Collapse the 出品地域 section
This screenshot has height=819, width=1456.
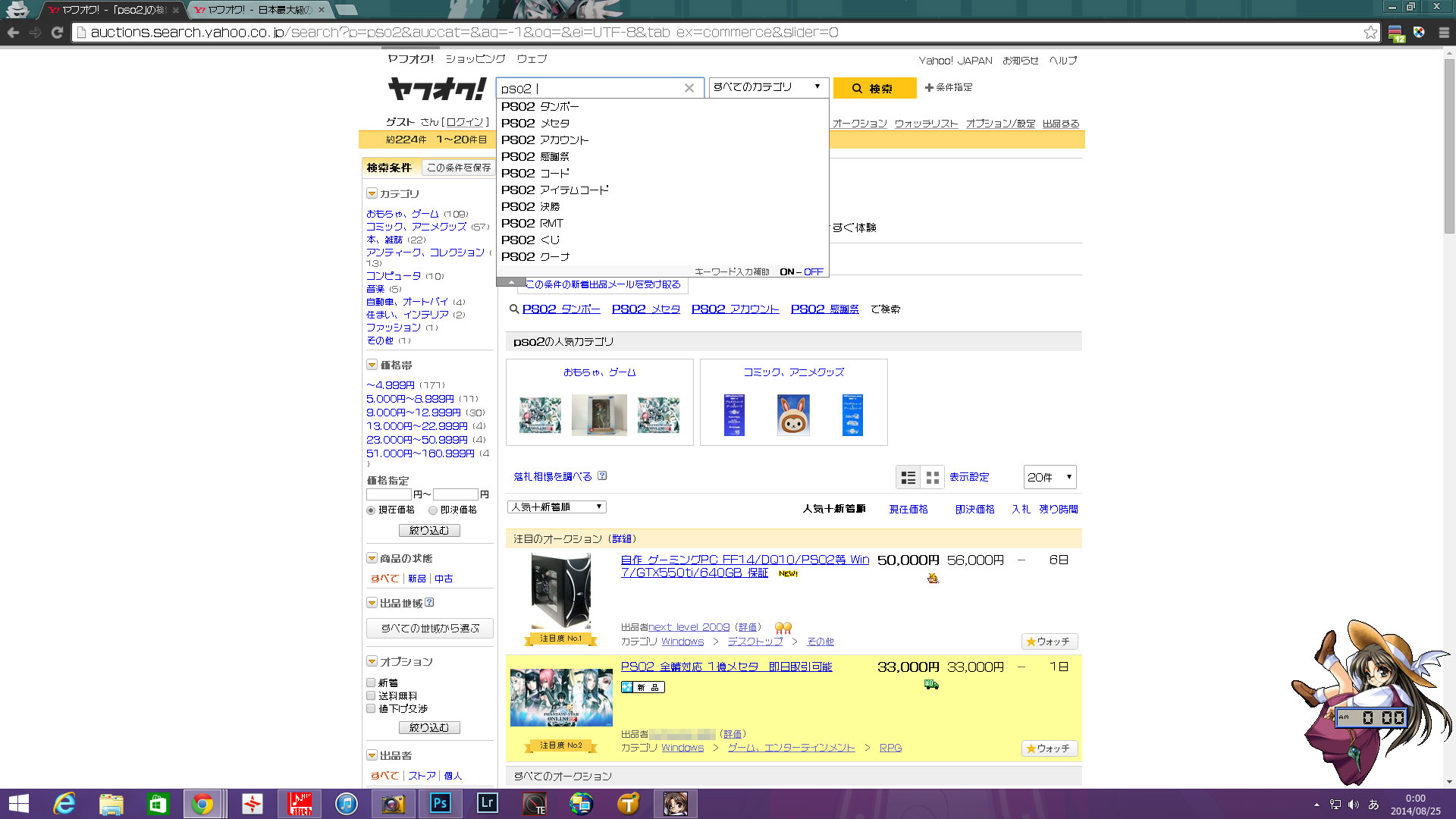point(372,603)
